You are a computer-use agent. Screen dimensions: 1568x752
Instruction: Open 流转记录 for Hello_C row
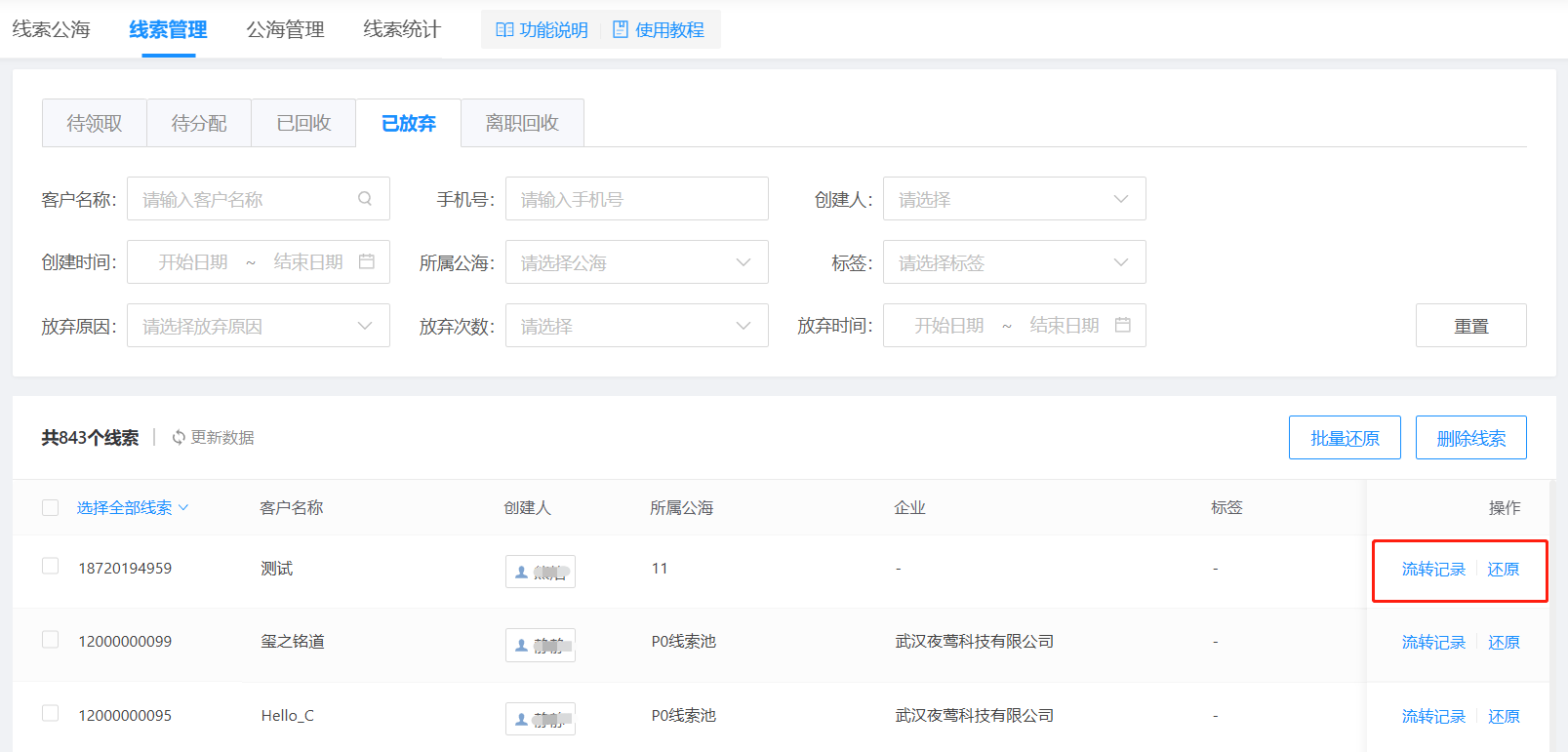coord(1433,717)
